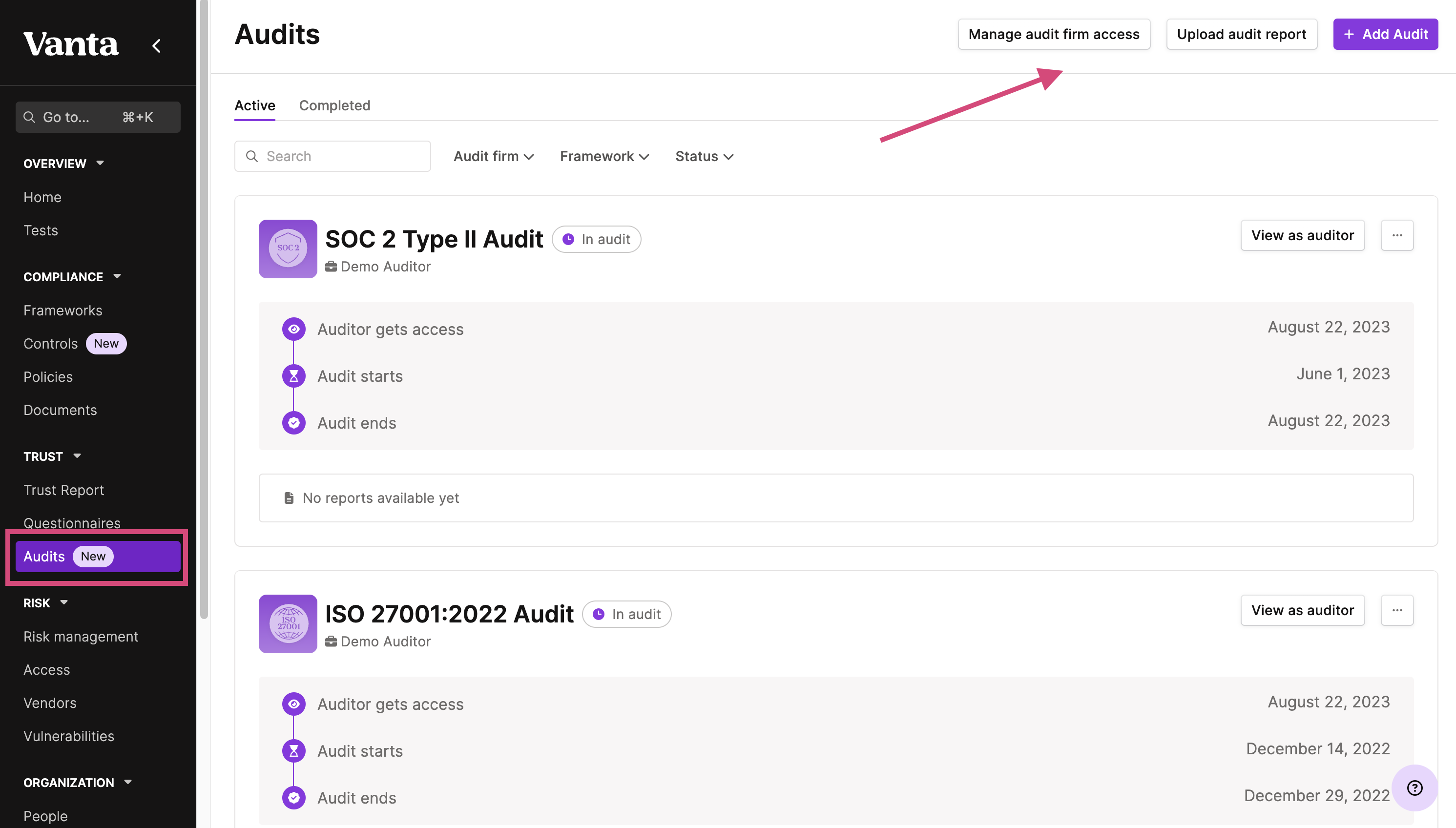Image resolution: width=1456 pixels, height=828 pixels.
Task: Click the SOC 2 'Audit starts' date June 1, 2023
Action: click(1343, 373)
